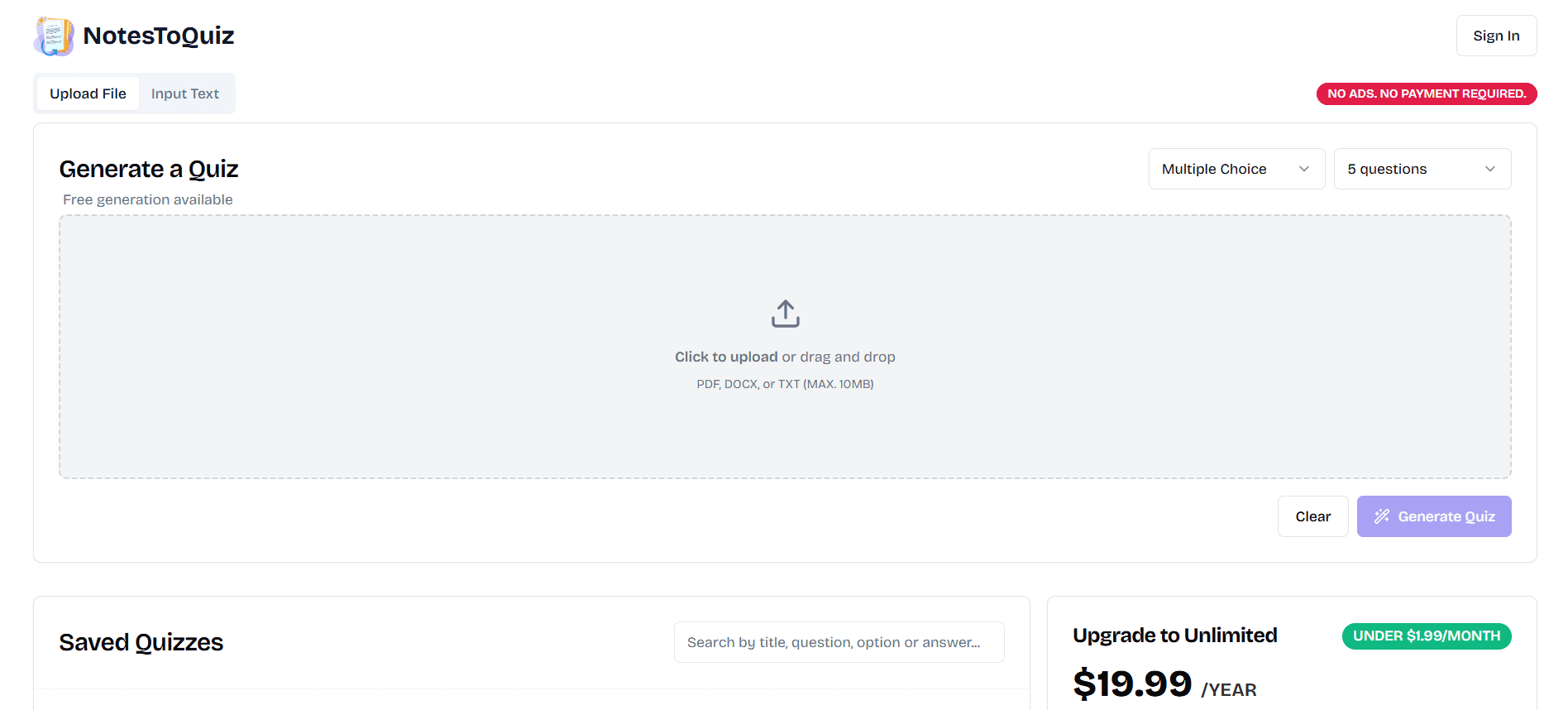Click the 5 questions chevron arrow
This screenshot has height=710, width=1568.
click(x=1490, y=169)
